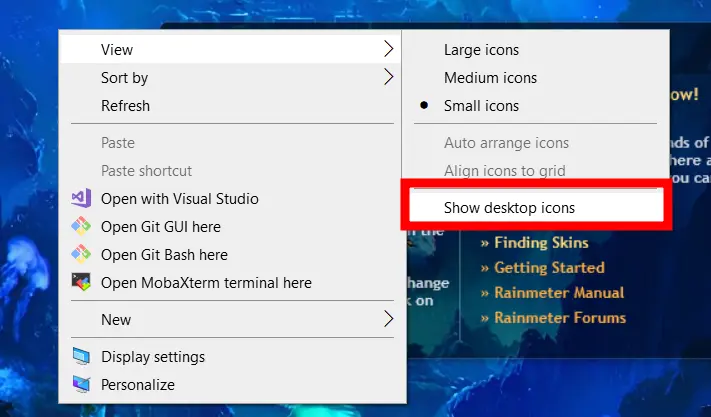Image resolution: width=711 pixels, height=417 pixels.
Task: Choose Large icons view size
Action: [481, 50]
